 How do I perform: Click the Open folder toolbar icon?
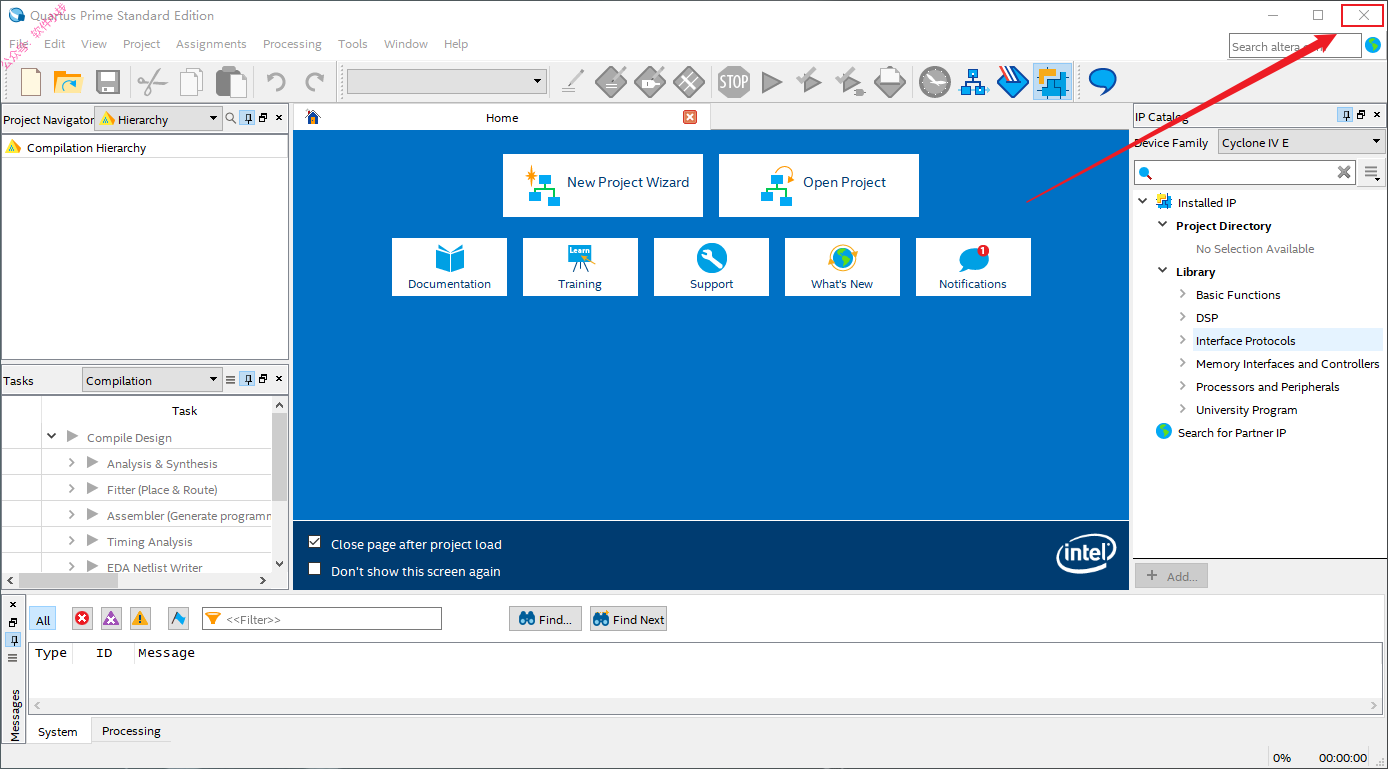point(68,82)
